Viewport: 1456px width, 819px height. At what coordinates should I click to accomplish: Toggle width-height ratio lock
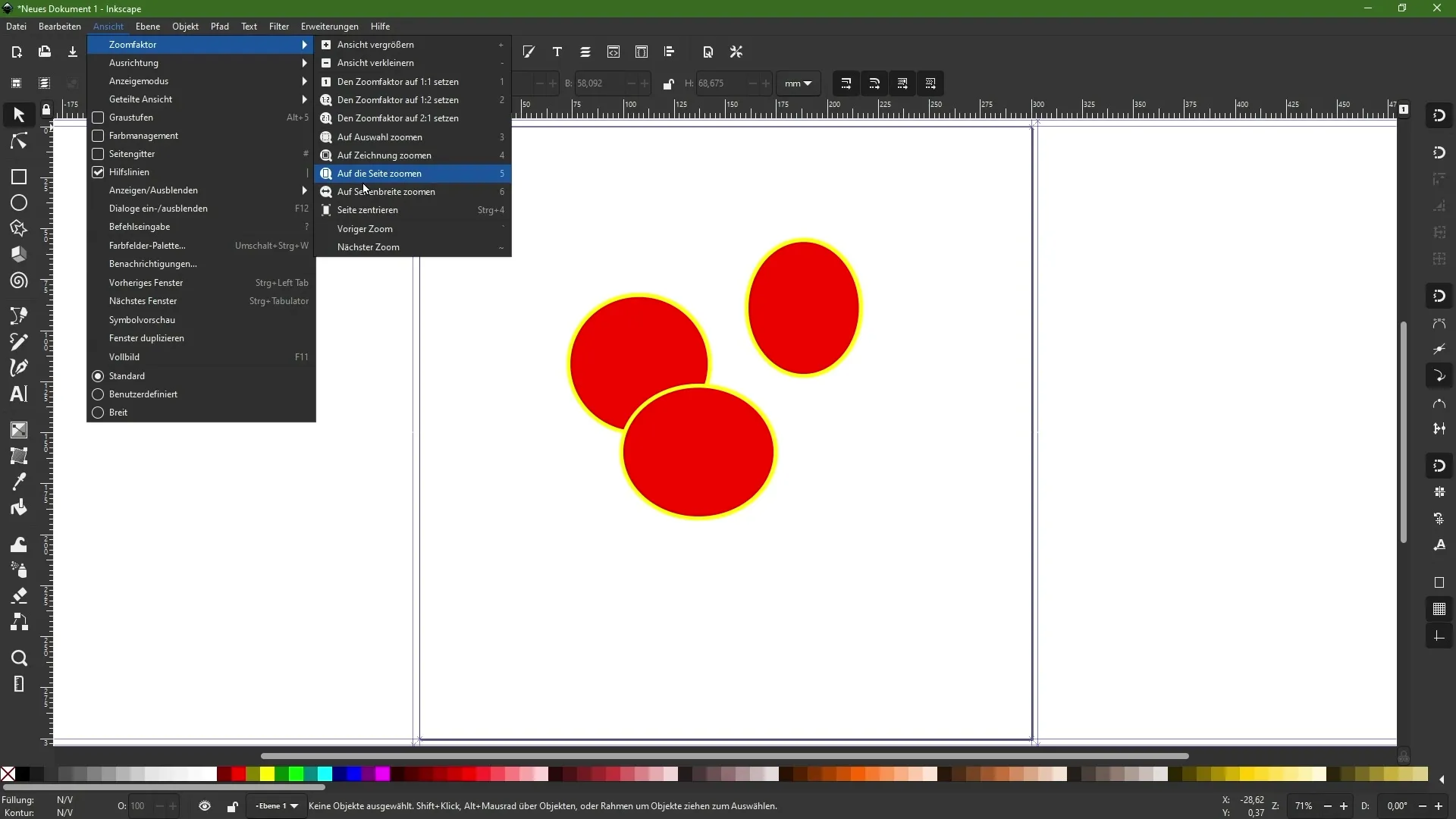pos(668,84)
